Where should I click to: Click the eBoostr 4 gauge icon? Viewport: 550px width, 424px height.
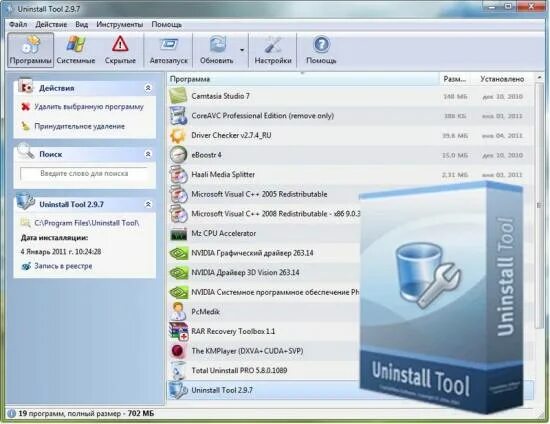(x=179, y=155)
